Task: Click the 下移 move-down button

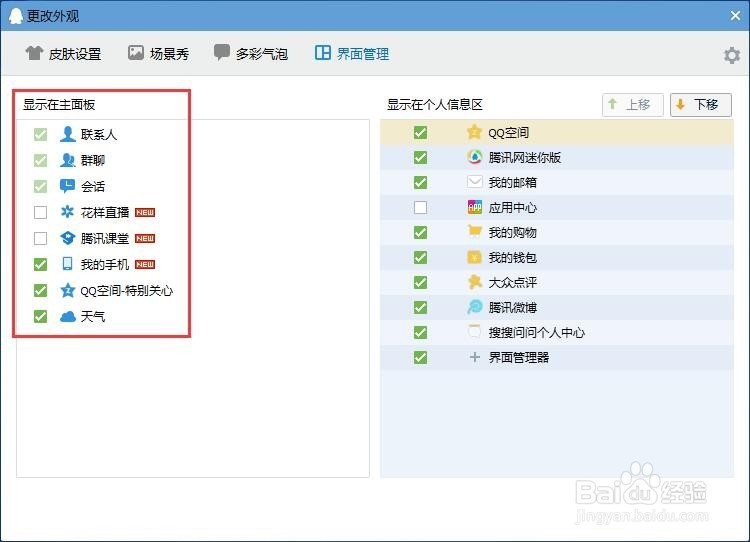Action: pyautogui.click(x=701, y=105)
